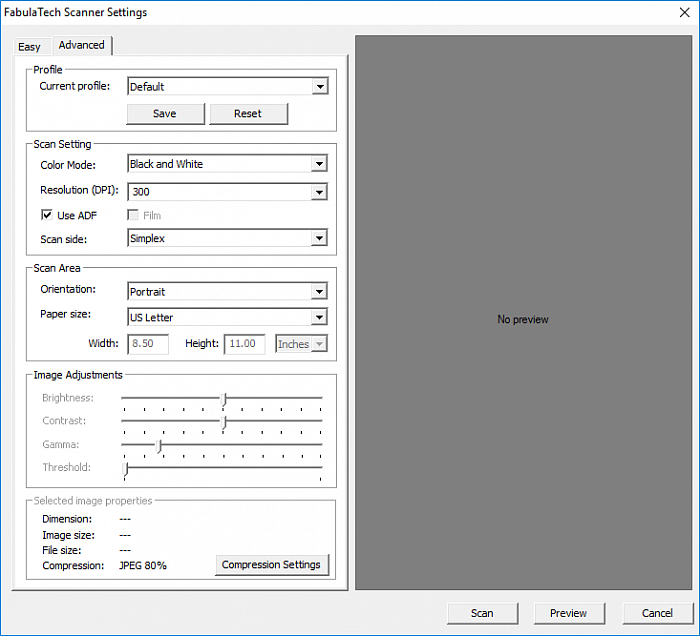Image resolution: width=700 pixels, height=636 pixels.
Task: Click the Scan button
Action: (482, 613)
